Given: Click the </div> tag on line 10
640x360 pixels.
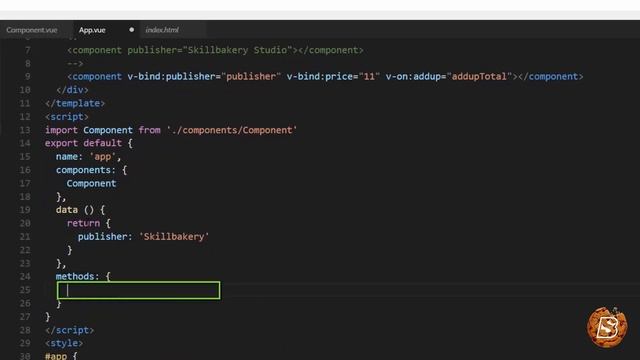Looking at the screenshot, I should 72,90.
